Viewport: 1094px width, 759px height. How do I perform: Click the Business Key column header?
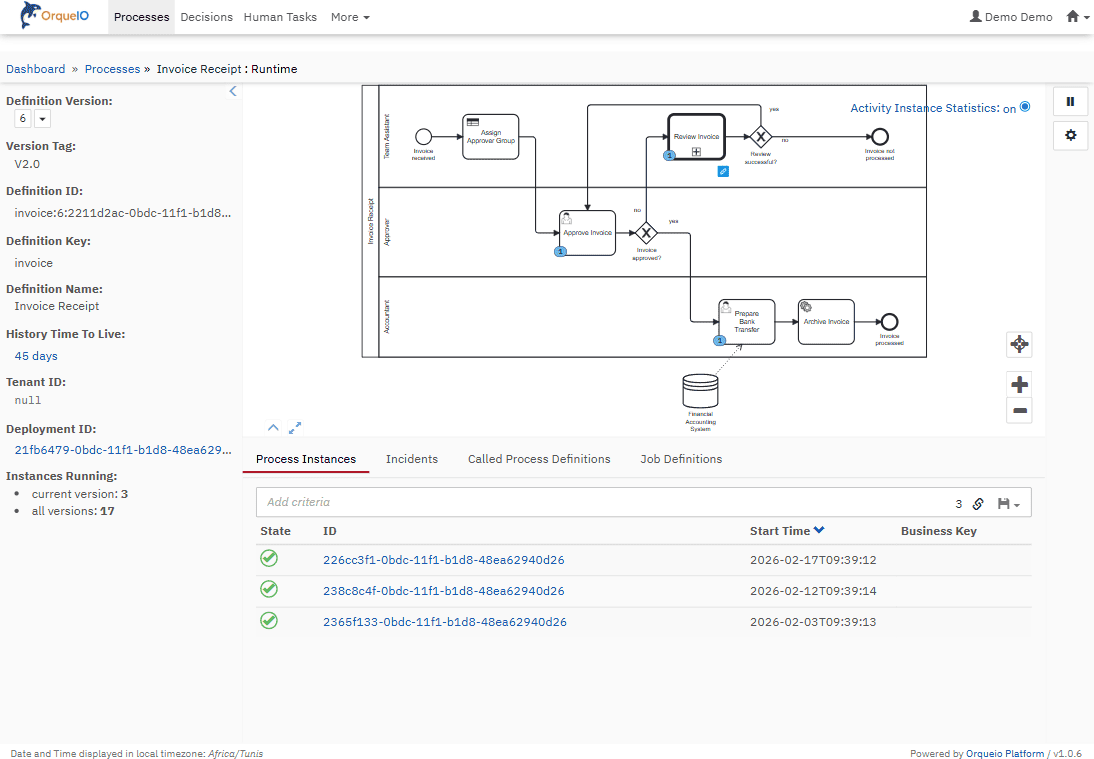[x=938, y=531]
